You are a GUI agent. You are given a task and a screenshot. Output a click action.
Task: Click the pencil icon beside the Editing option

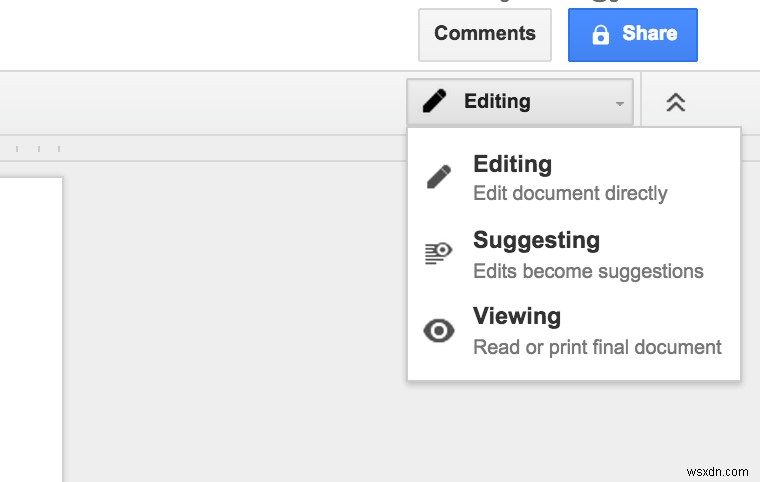pyautogui.click(x=438, y=177)
